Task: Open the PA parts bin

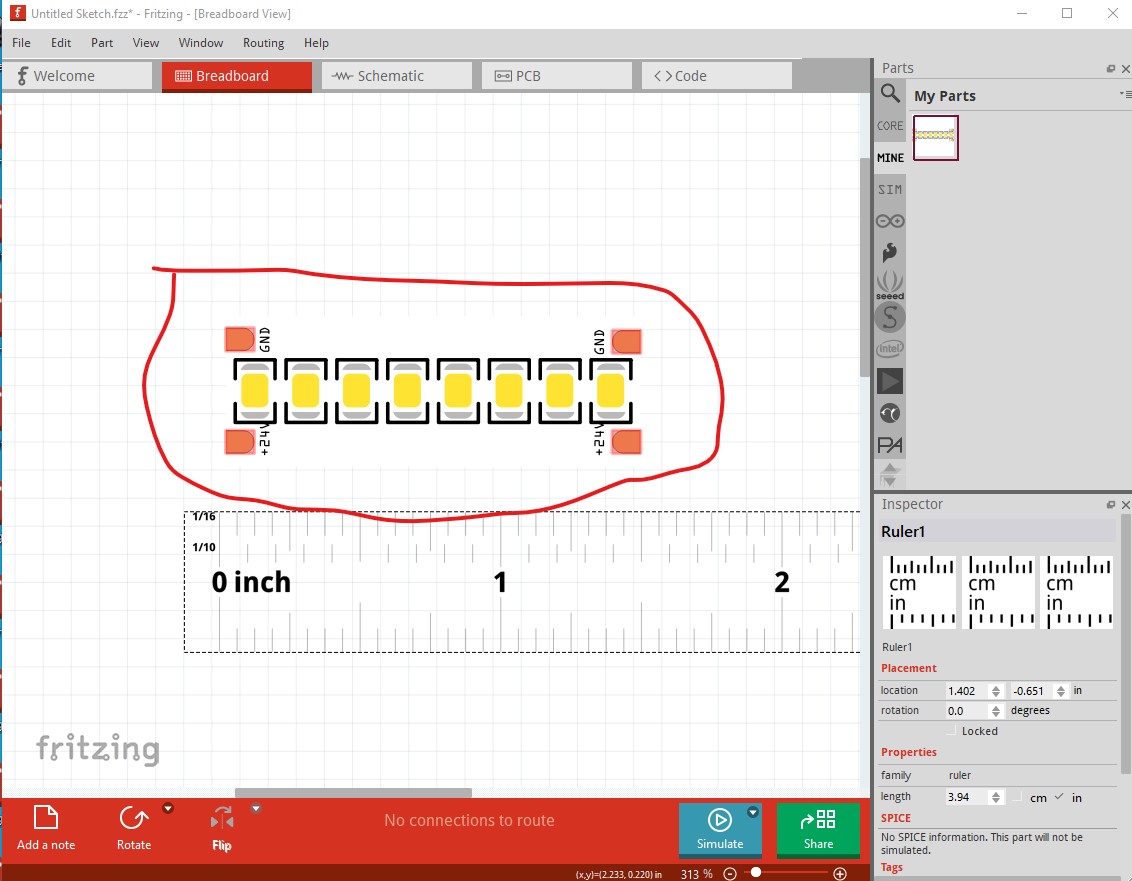Action: click(889, 445)
